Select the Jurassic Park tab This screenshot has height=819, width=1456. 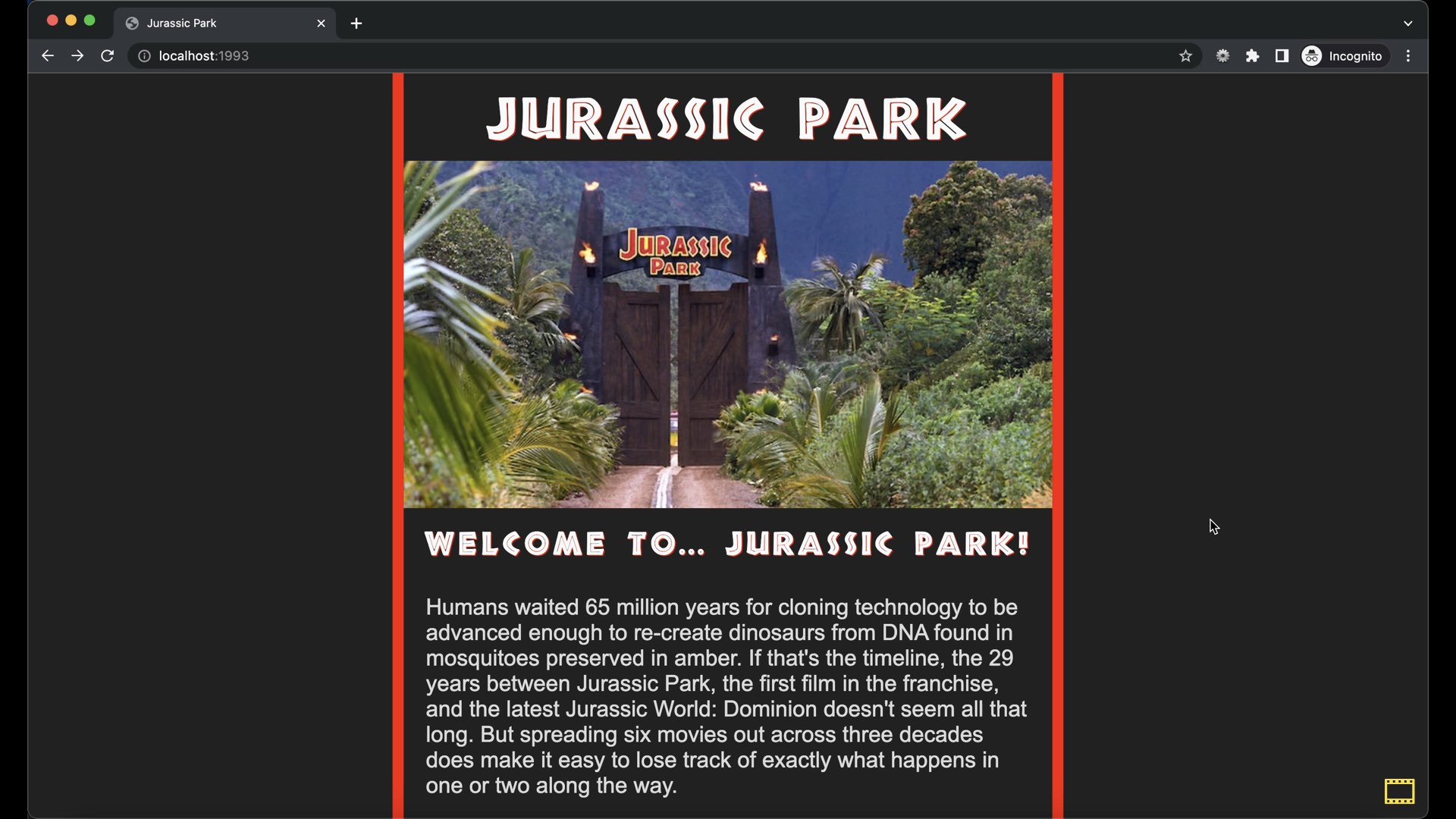tap(212, 24)
